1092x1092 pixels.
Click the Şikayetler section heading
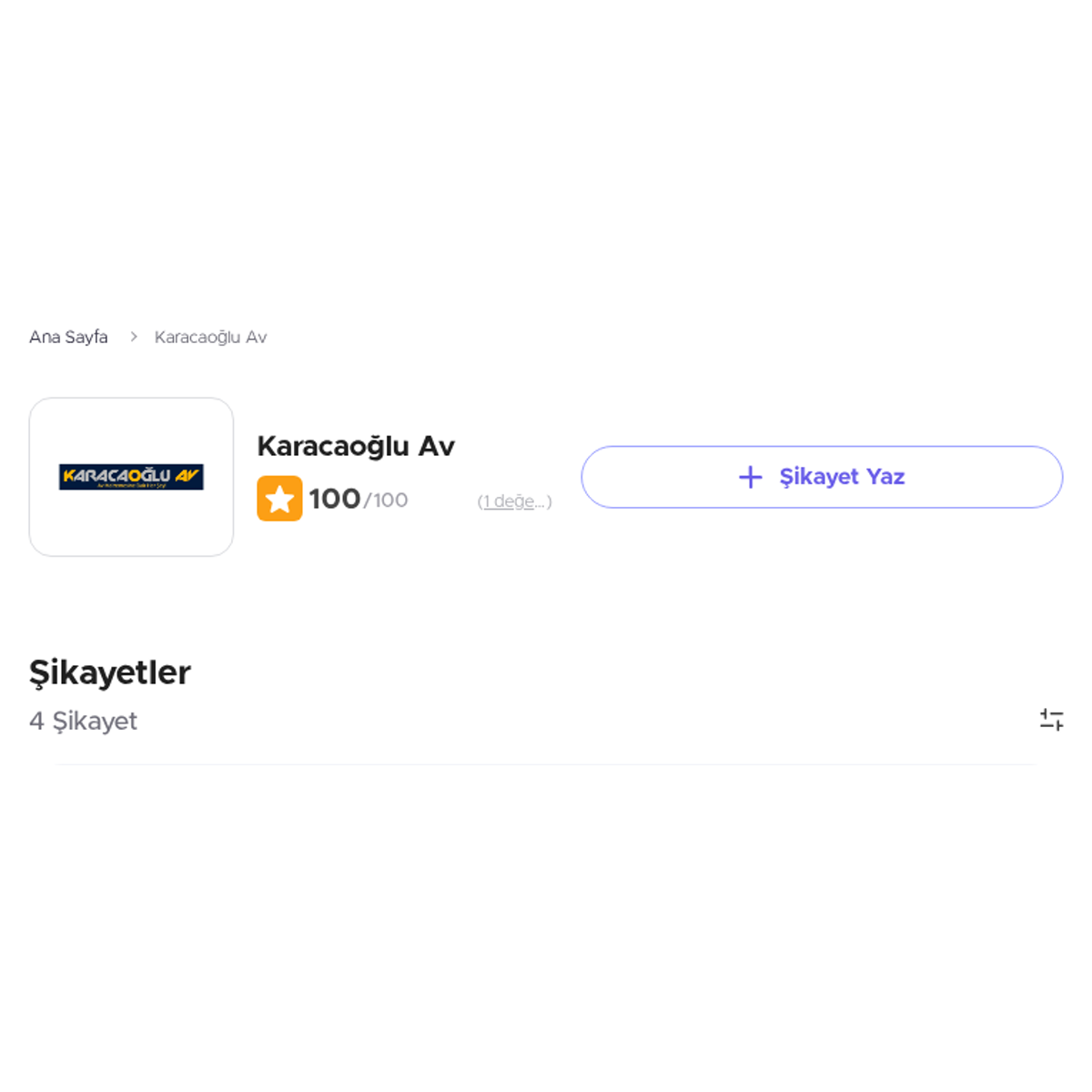coord(110,672)
